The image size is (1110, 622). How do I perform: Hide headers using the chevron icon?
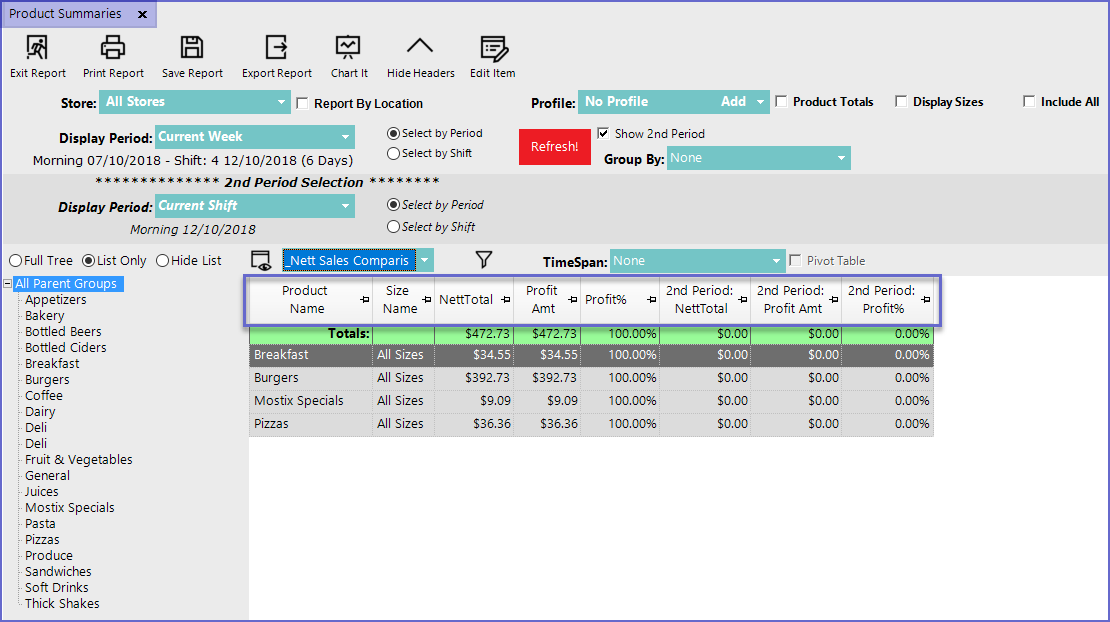[x=420, y=47]
